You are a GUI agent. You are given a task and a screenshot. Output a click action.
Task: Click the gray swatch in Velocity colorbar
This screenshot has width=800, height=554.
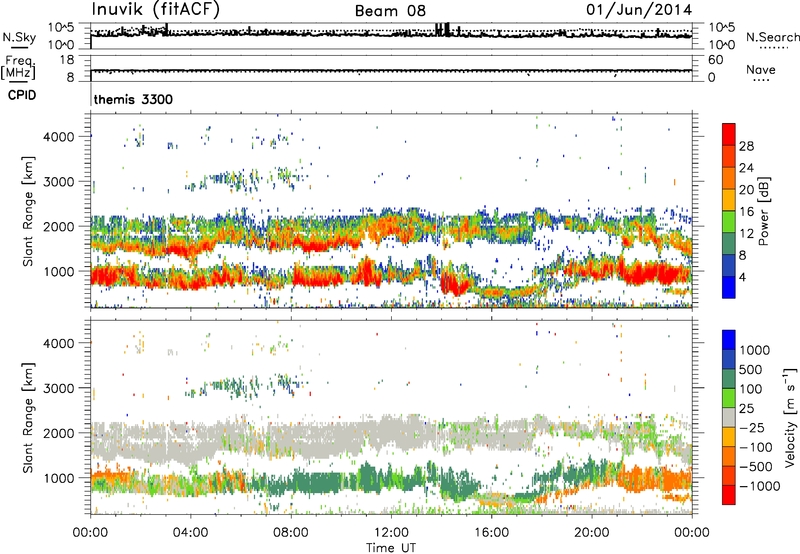(729, 418)
